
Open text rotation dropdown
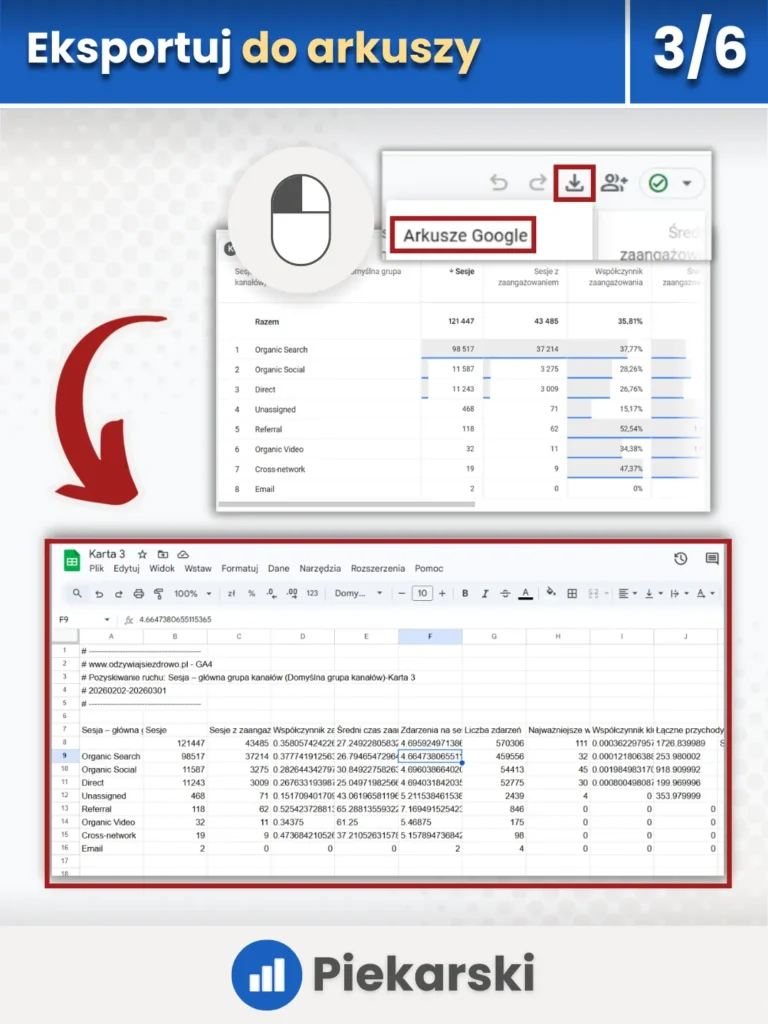pyautogui.click(x=705, y=594)
